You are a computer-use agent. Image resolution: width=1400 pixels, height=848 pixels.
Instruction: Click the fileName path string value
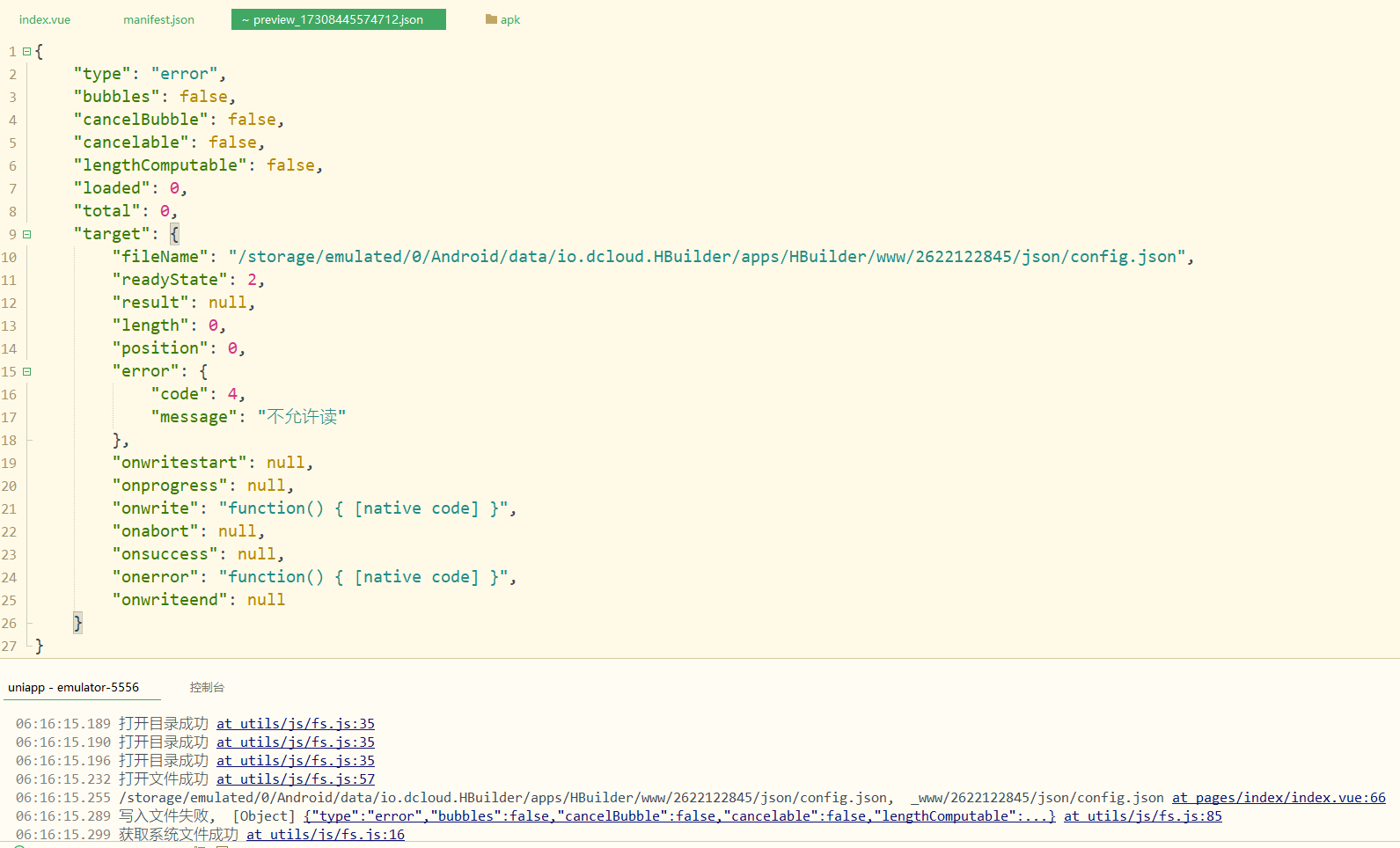(707, 257)
